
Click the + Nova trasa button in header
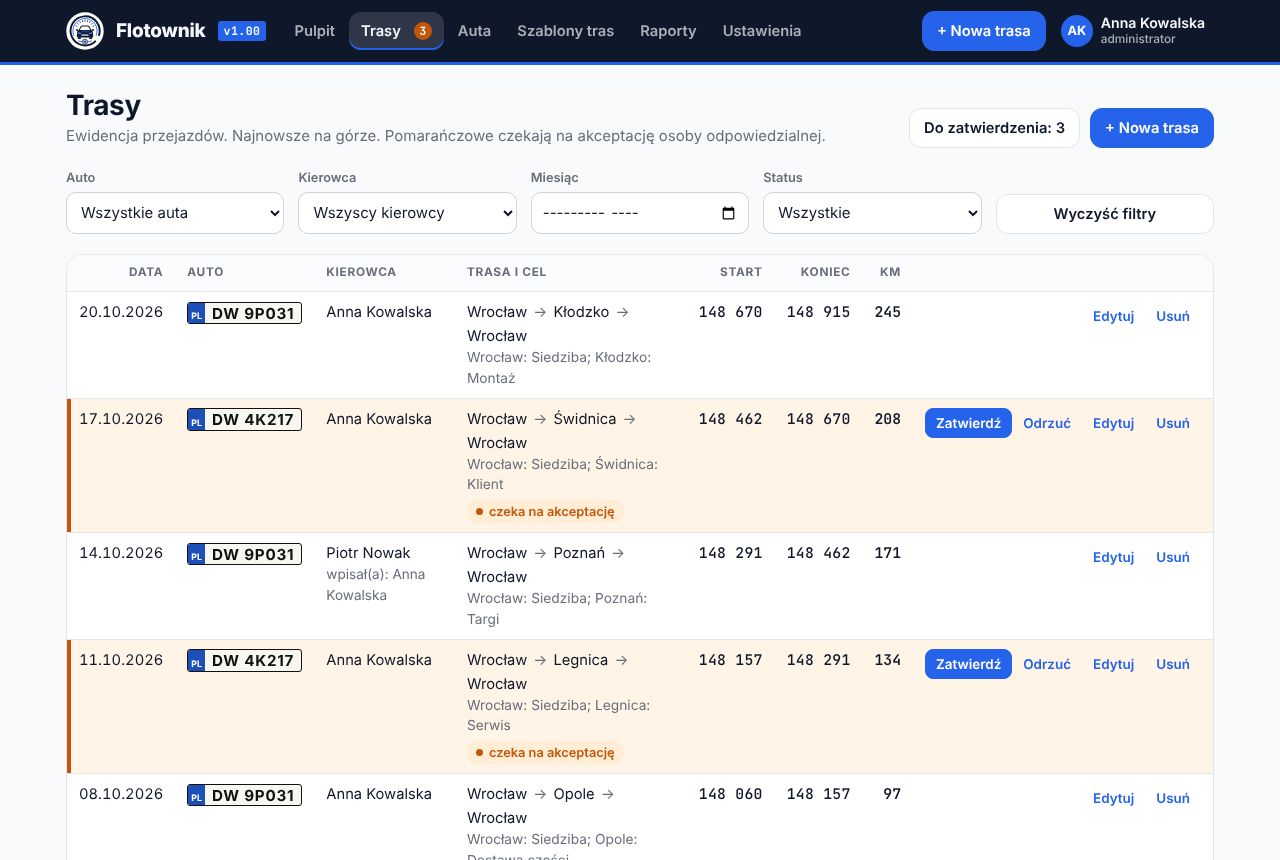(984, 31)
